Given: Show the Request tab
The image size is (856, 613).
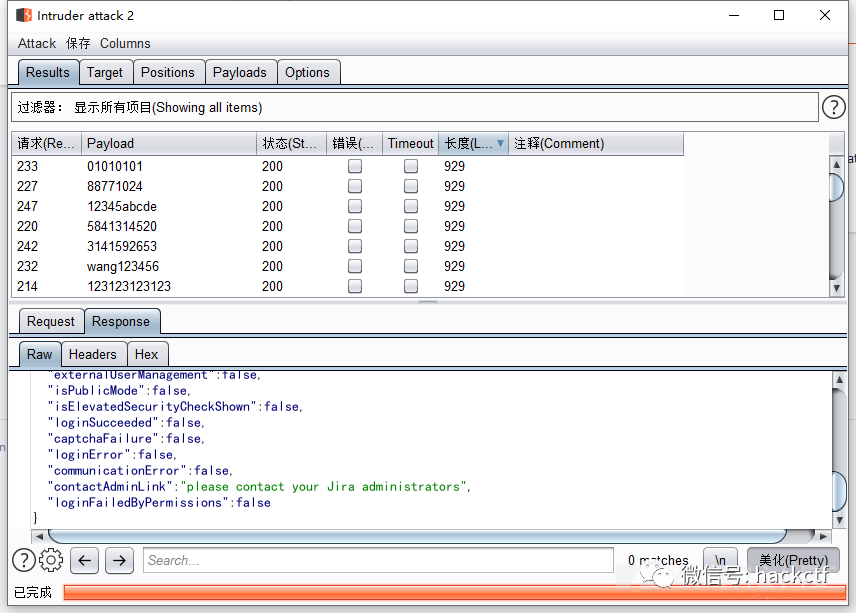Looking at the screenshot, I should coord(51,322).
